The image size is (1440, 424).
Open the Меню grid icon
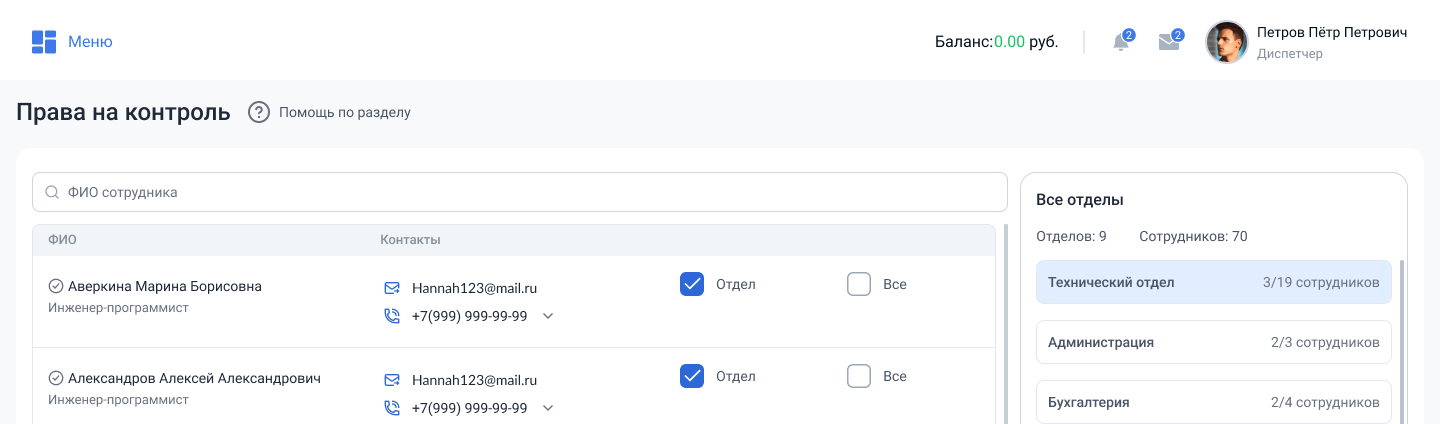pos(43,42)
